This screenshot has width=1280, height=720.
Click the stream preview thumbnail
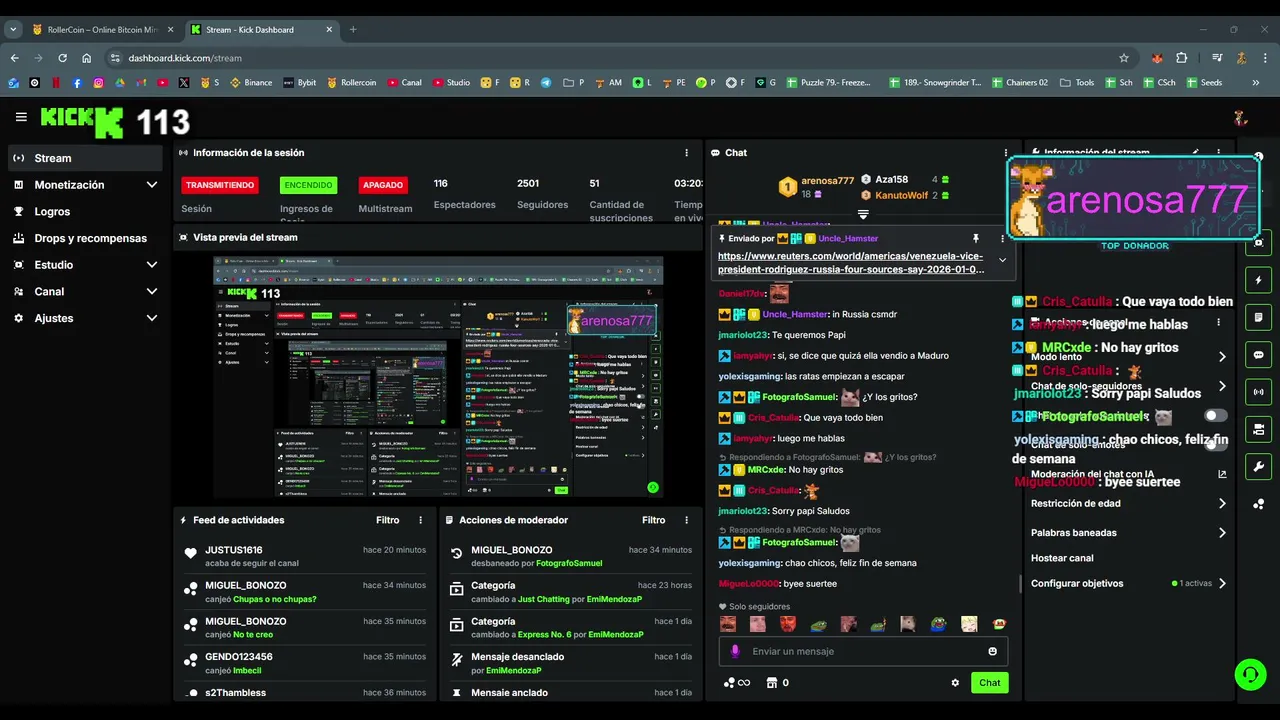point(438,377)
